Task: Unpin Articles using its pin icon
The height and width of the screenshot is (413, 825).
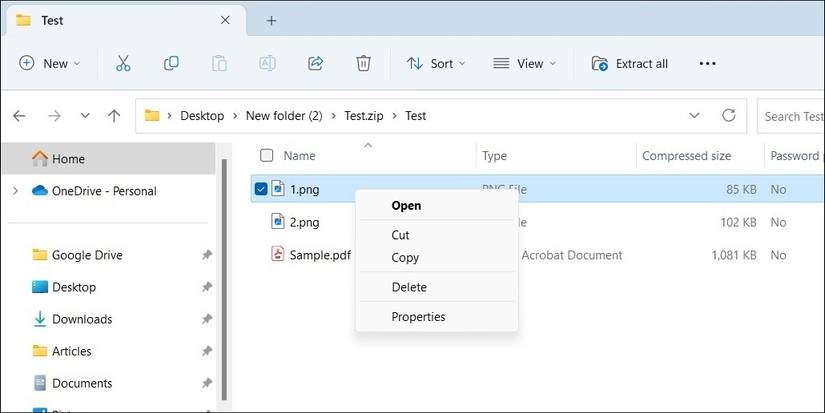Action: tap(207, 351)
